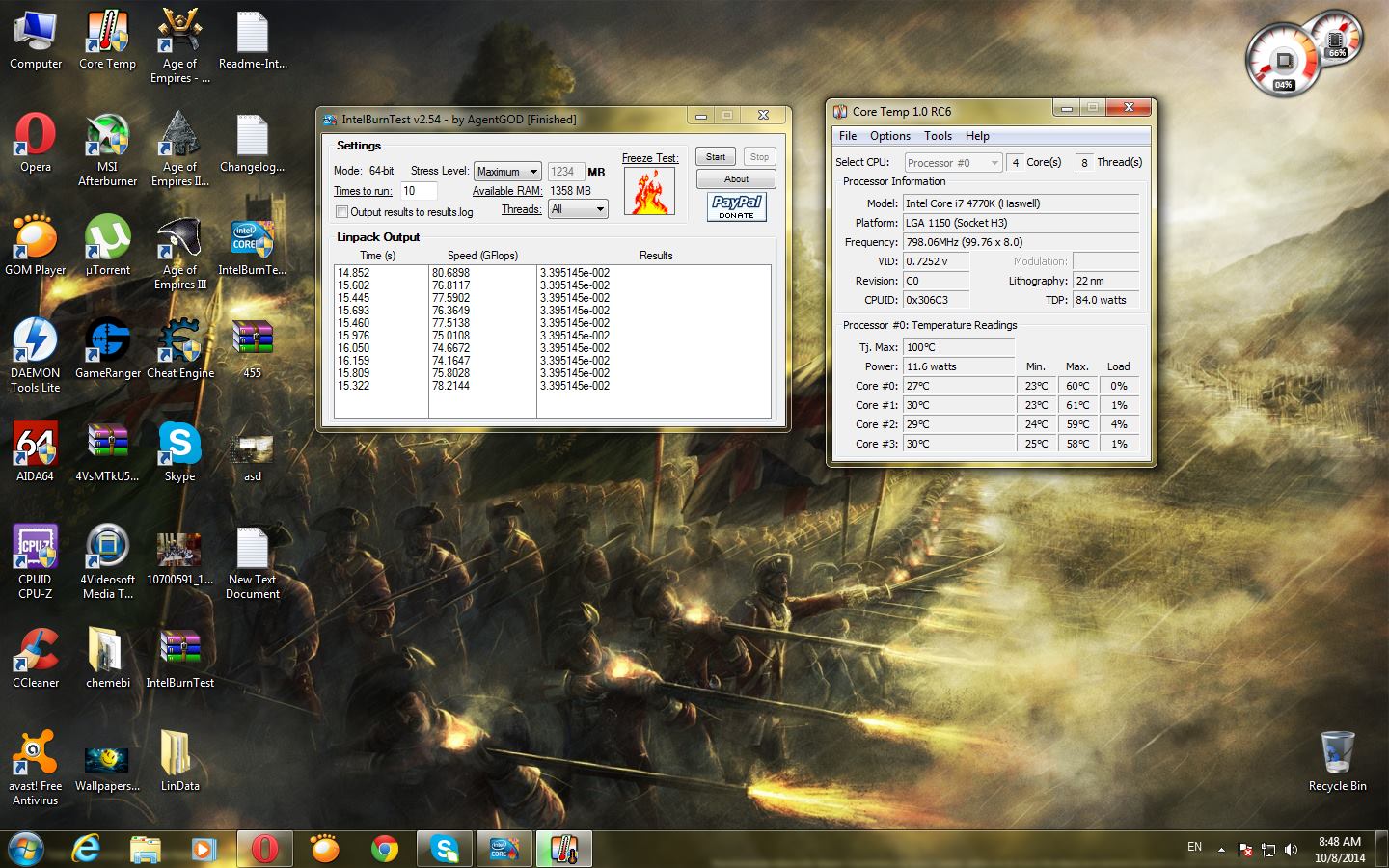Open the Threads dropdown
This screenshot has height=868, width=1389.
pyautogui.click(x=578, y=209)
